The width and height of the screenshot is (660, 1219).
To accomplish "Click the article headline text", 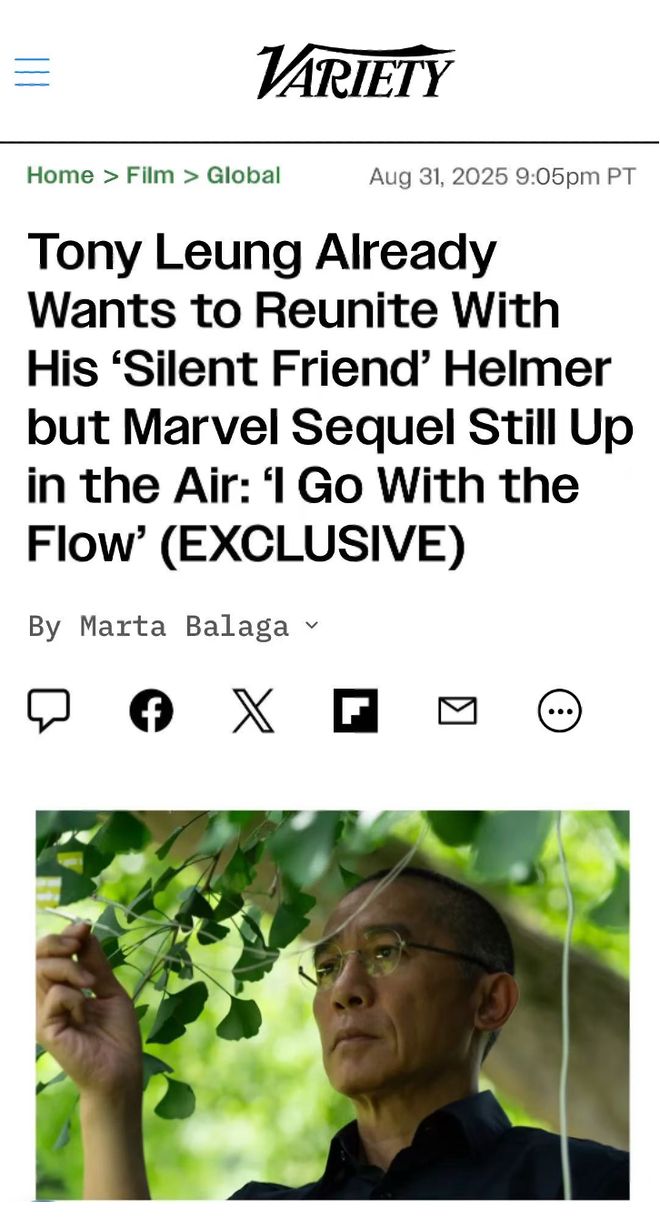I will coord(330,398).
